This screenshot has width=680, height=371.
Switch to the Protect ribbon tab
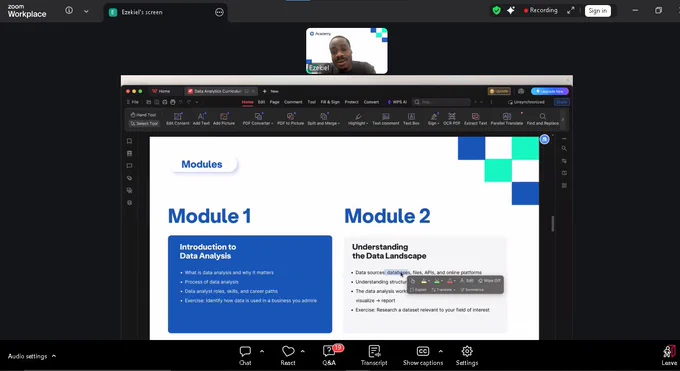coord(352,102)
